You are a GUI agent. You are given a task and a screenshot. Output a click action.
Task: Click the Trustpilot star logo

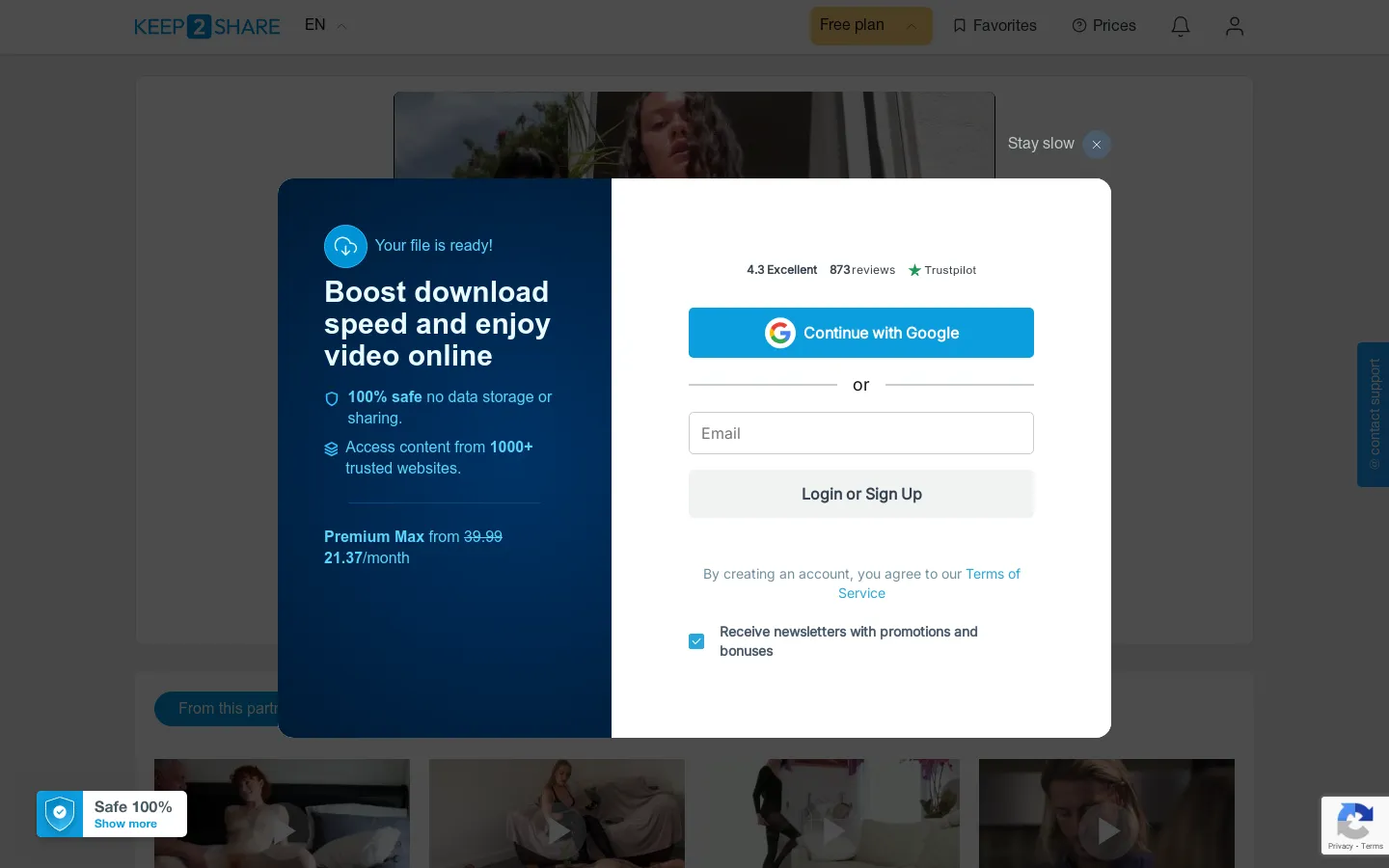click(x=914, y=270)
